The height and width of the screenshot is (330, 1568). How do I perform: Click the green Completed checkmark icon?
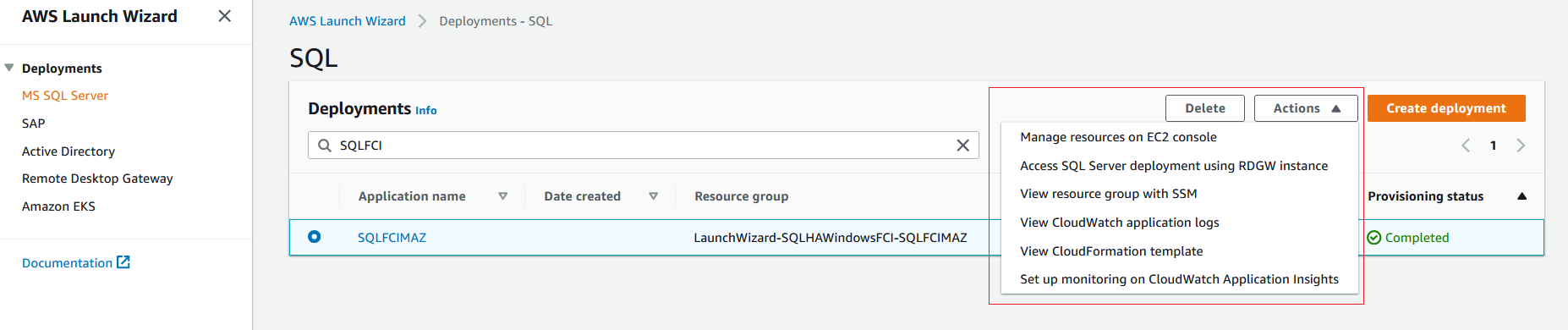[x=1374, y=238]
